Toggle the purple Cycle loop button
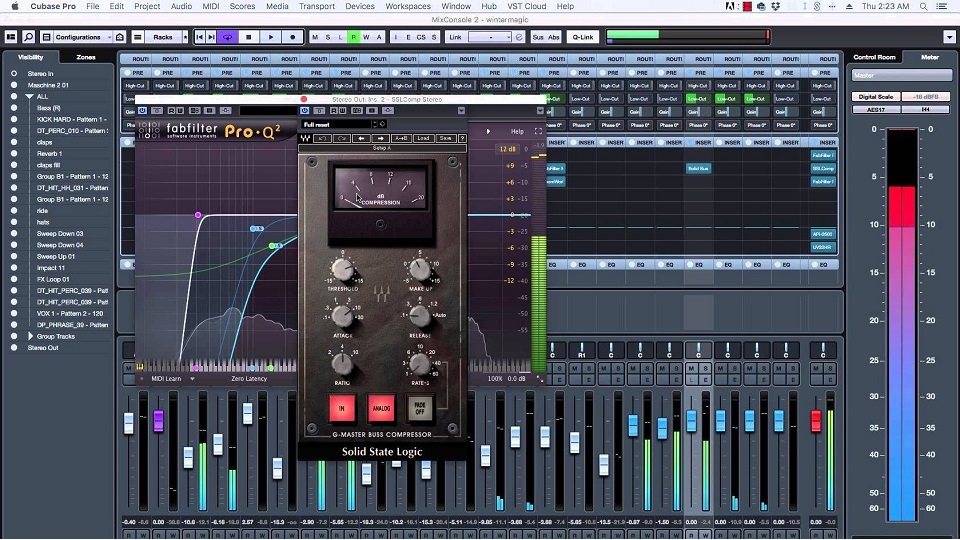This screenshot has height=540, width=960. click(229, 37)
